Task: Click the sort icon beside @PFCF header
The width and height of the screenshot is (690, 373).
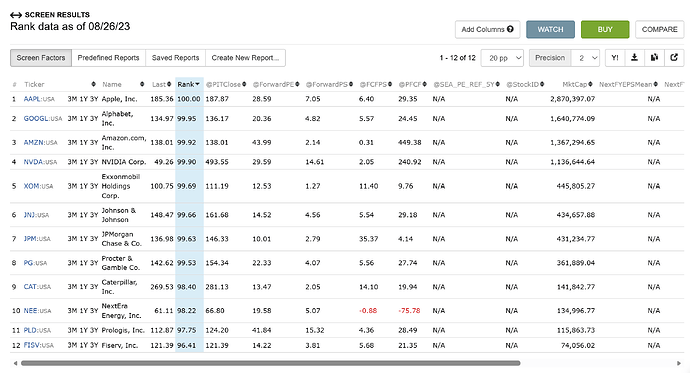Action: click(x=424, y=84)
